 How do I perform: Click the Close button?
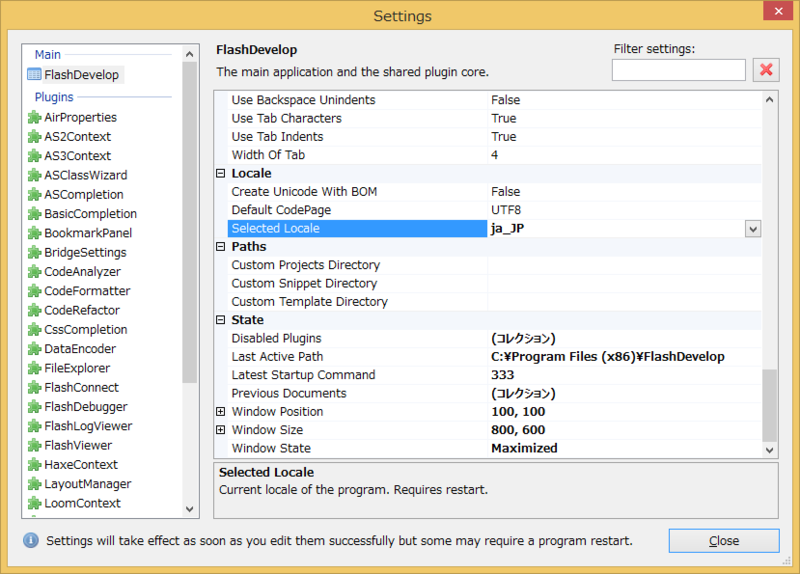point(724,541)
